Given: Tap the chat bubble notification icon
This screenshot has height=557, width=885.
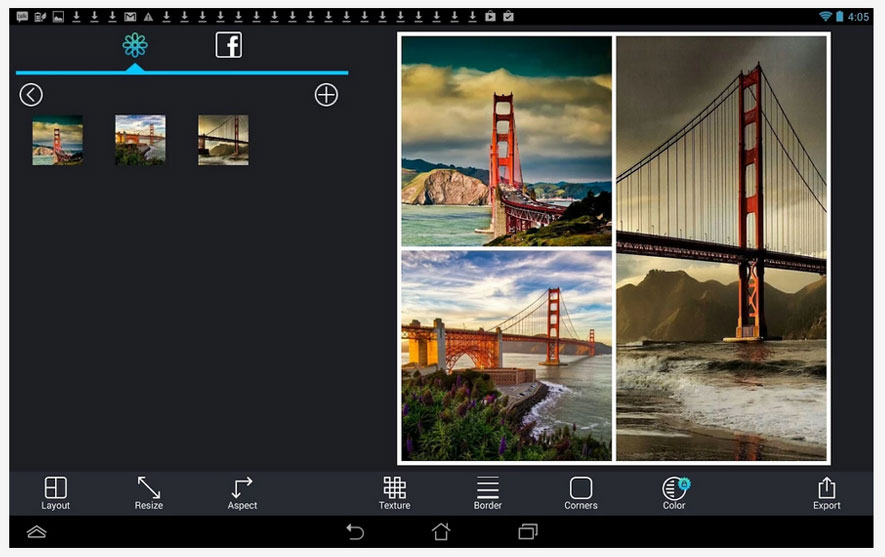Looking at the screenshot, I should [x=22, y=17].
